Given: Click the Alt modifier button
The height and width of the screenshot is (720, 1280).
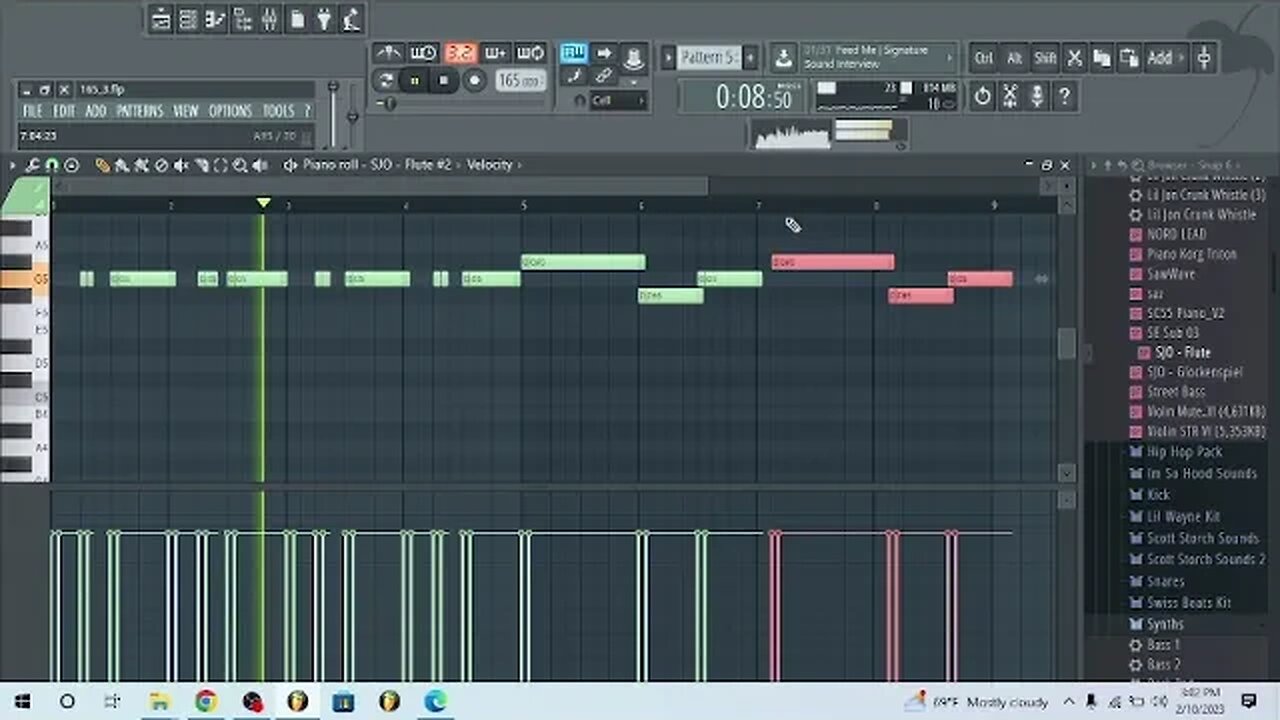Looking at the screenshot, I should 1014,58.
